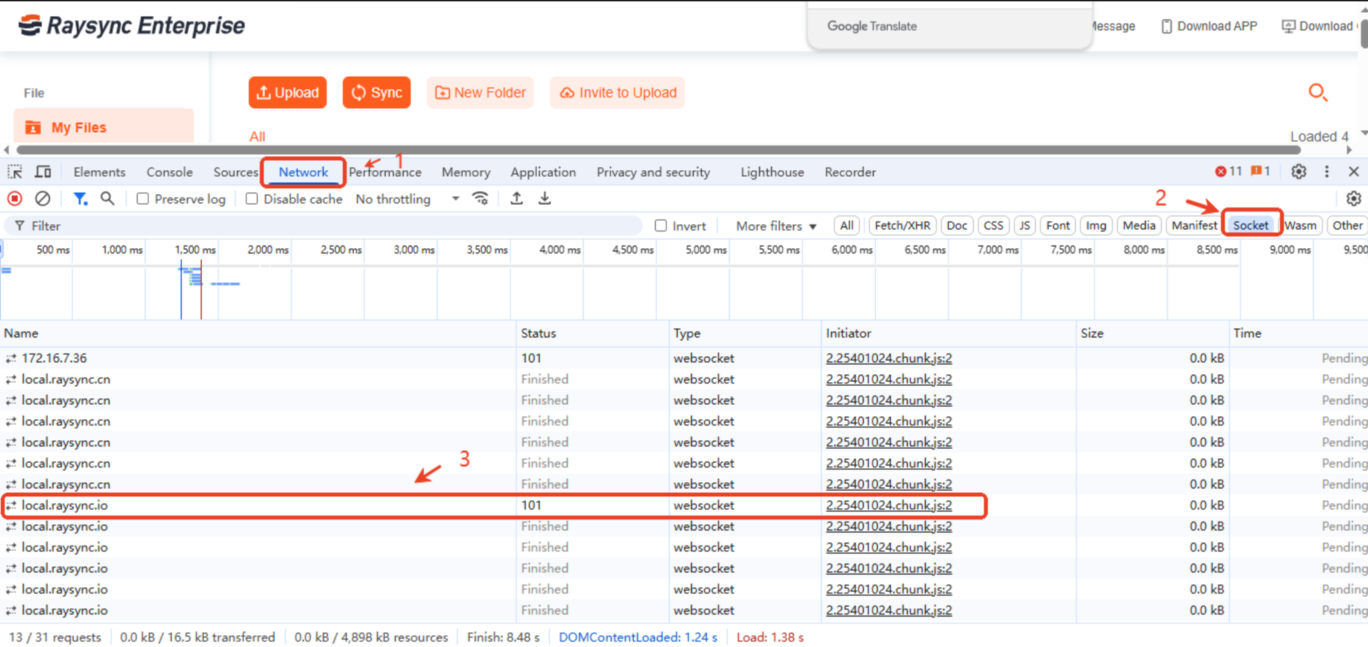
Task: Select the Fetch/XHR type filter
Action: tap(903, 226)
